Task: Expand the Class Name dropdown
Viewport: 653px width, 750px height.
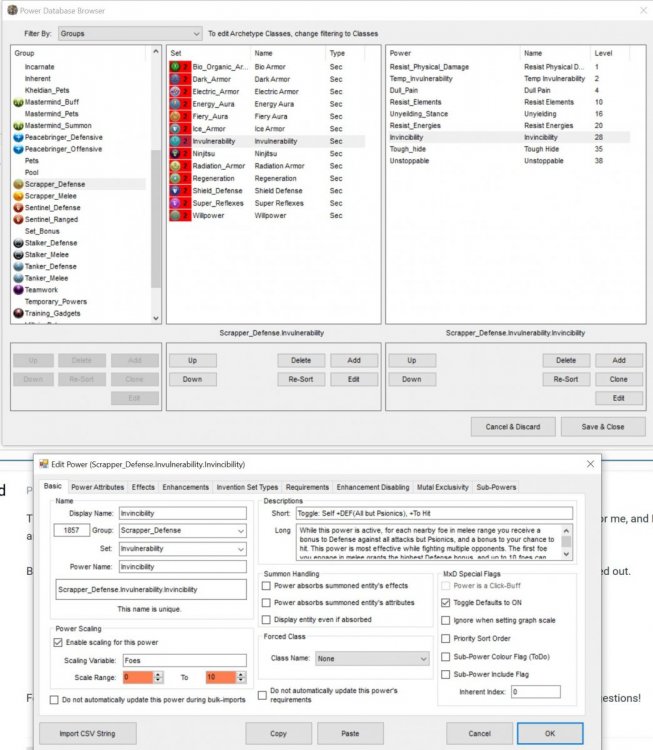Action: point(372,659)
